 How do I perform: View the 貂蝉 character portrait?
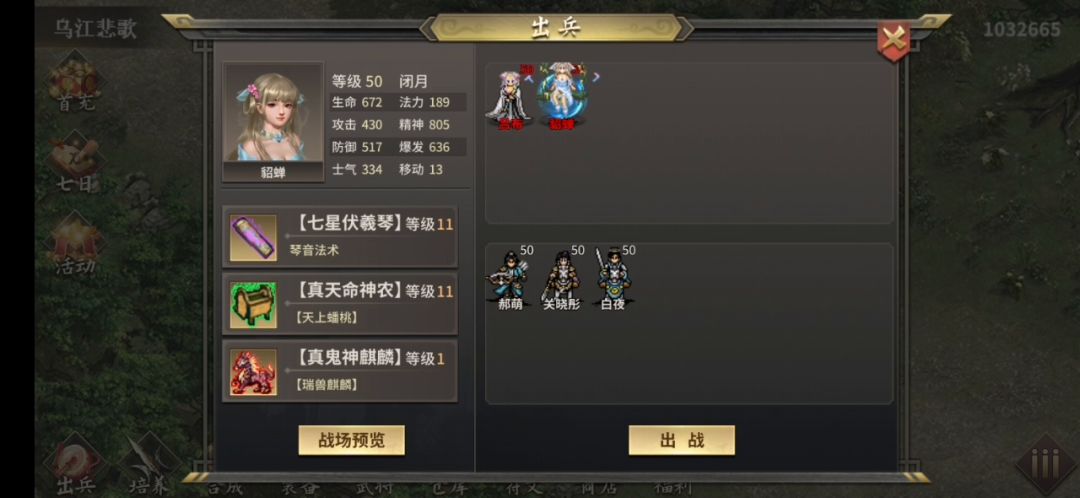pos(273,121)
